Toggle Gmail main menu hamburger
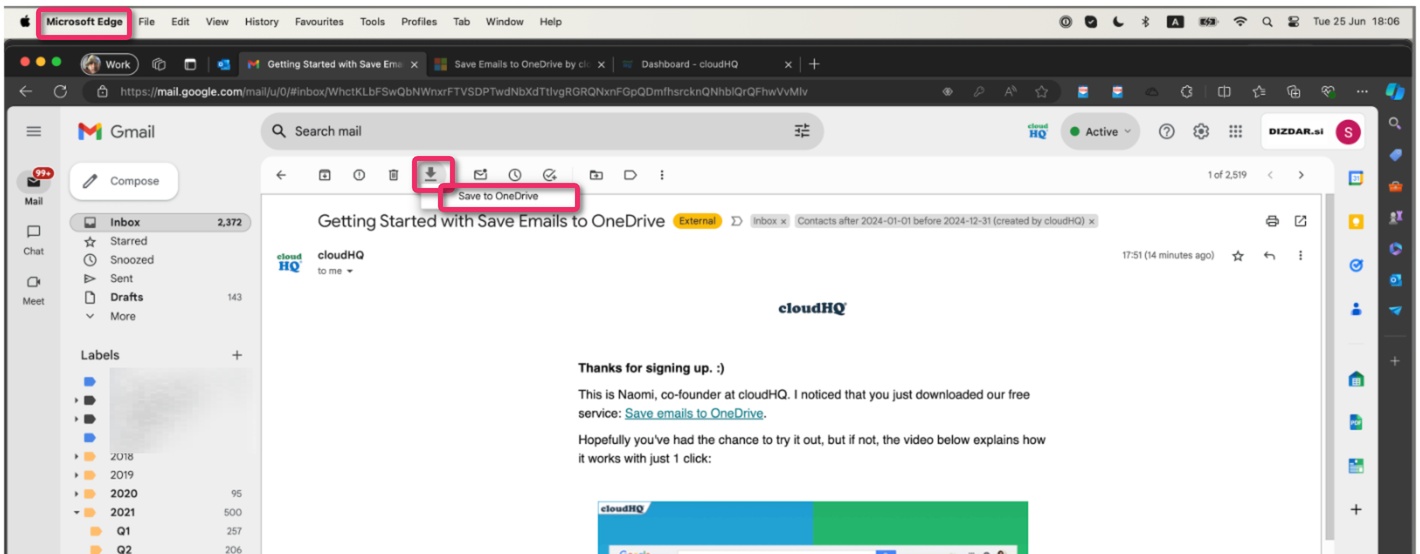The image size is (1420, 554). click(34, 131)
